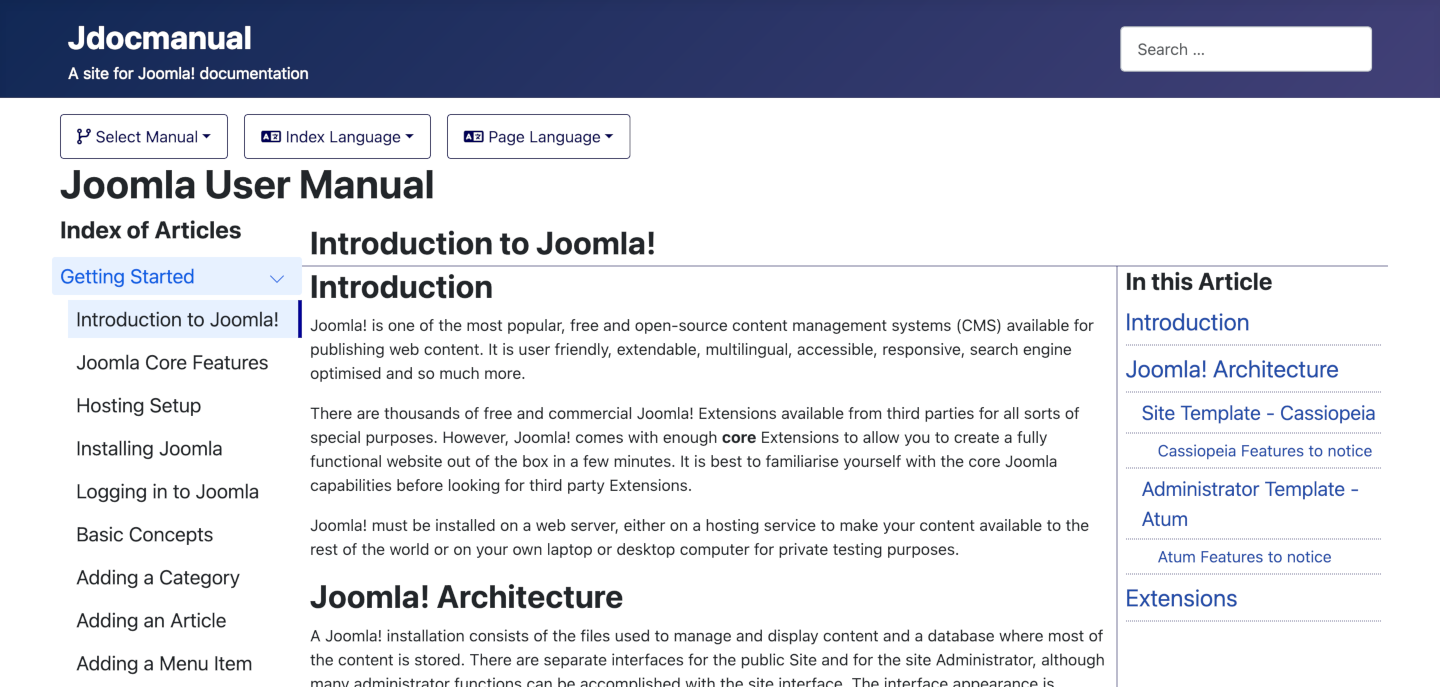Click the In this Article heading
The image size is (1440, 687).
pos(1198,282)
